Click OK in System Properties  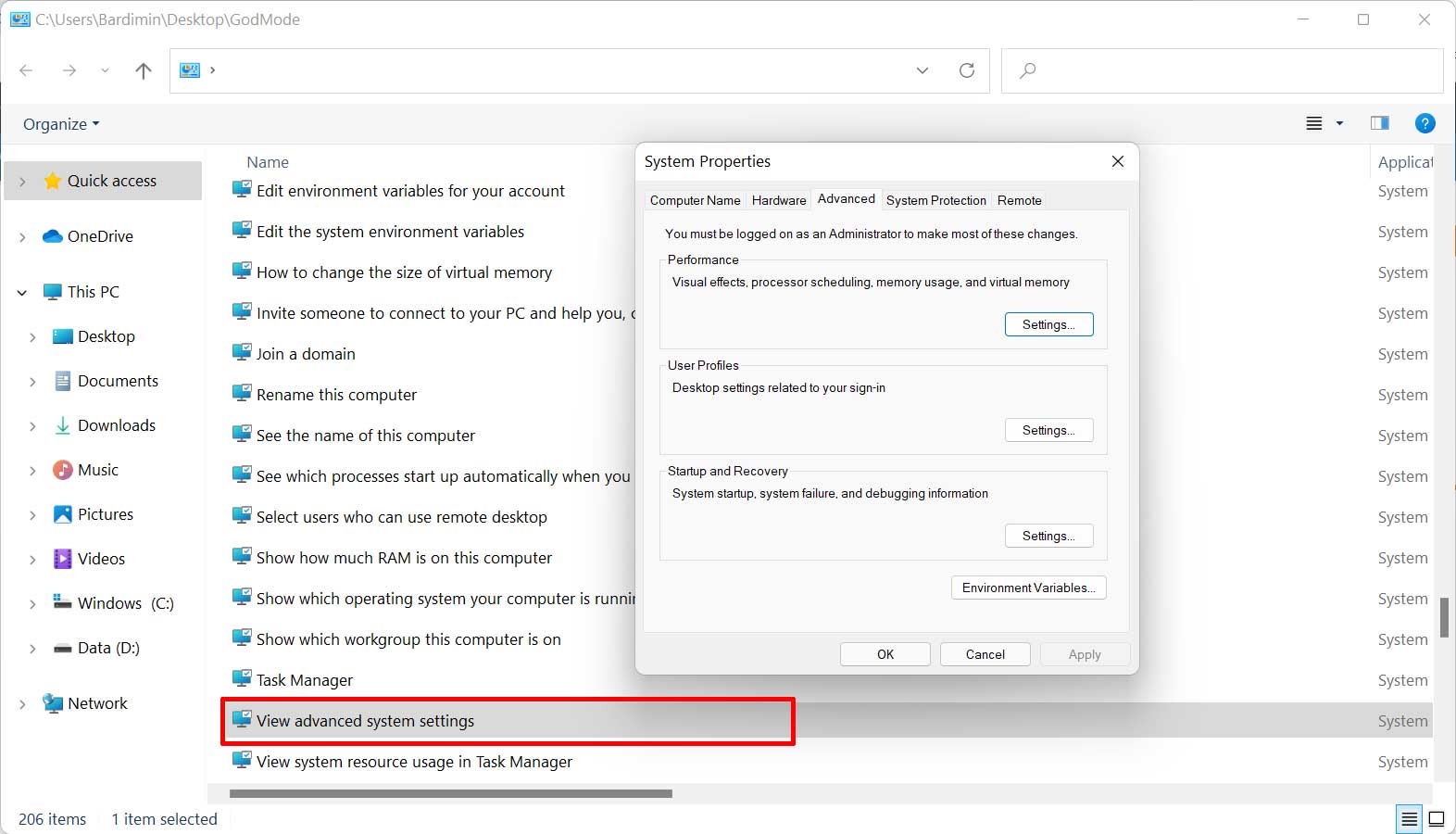(x=885, y=654)
